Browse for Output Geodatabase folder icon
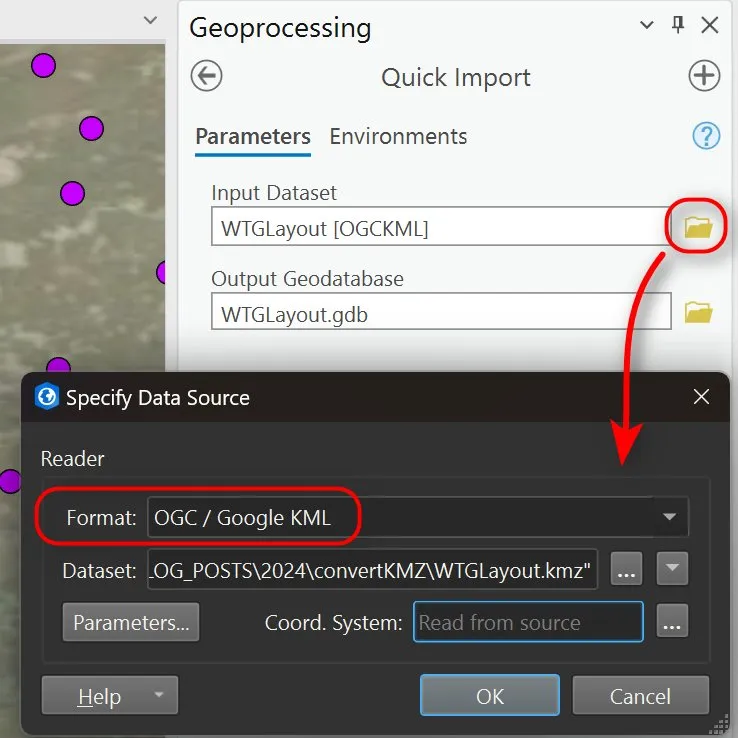 coord(698,312)
